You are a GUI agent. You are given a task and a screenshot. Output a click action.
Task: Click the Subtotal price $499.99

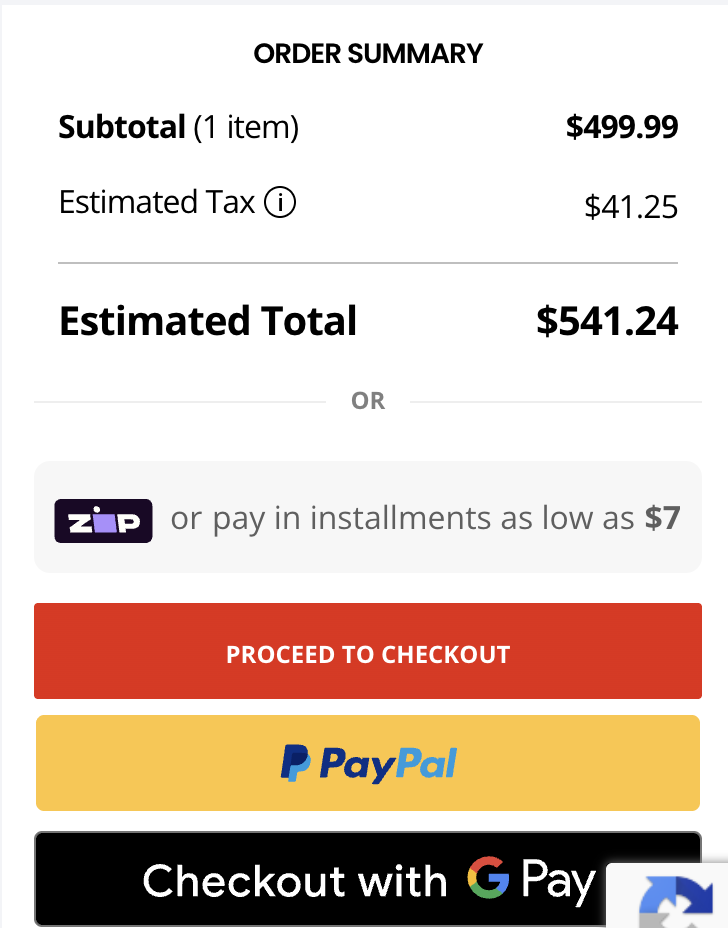[622, 127]
